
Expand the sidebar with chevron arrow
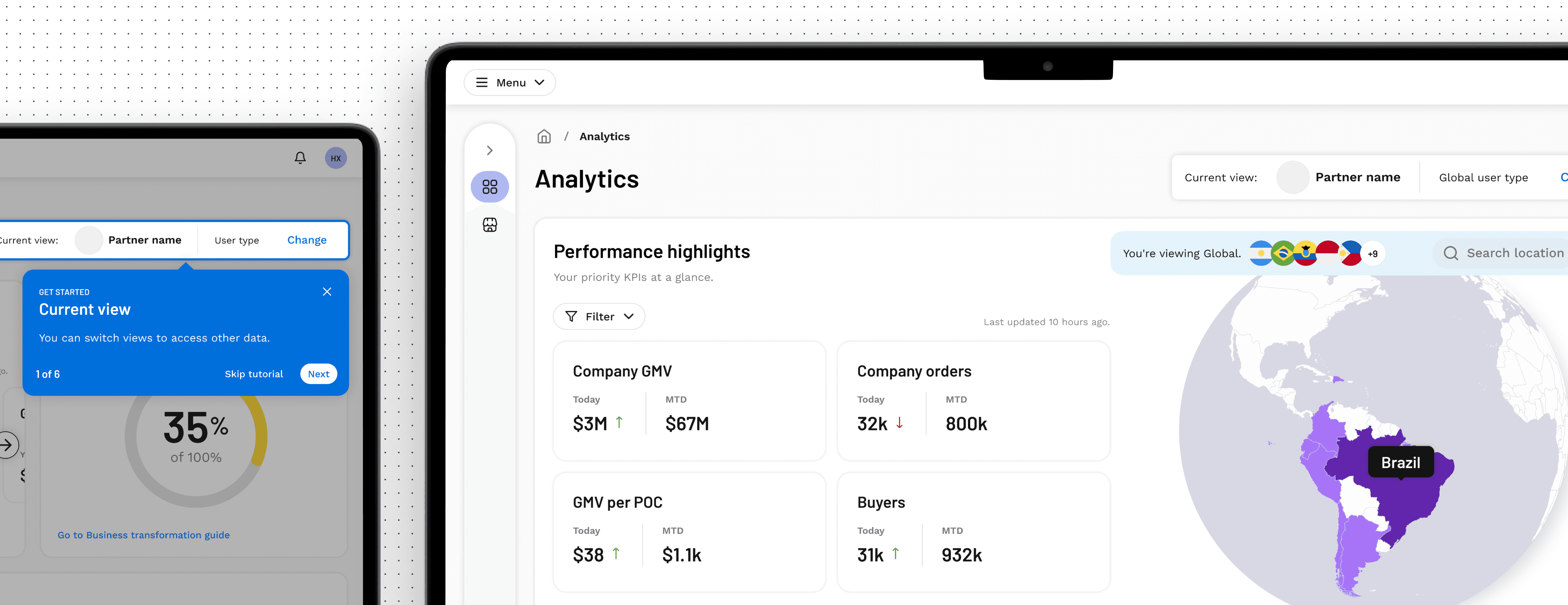pos(490,150)
